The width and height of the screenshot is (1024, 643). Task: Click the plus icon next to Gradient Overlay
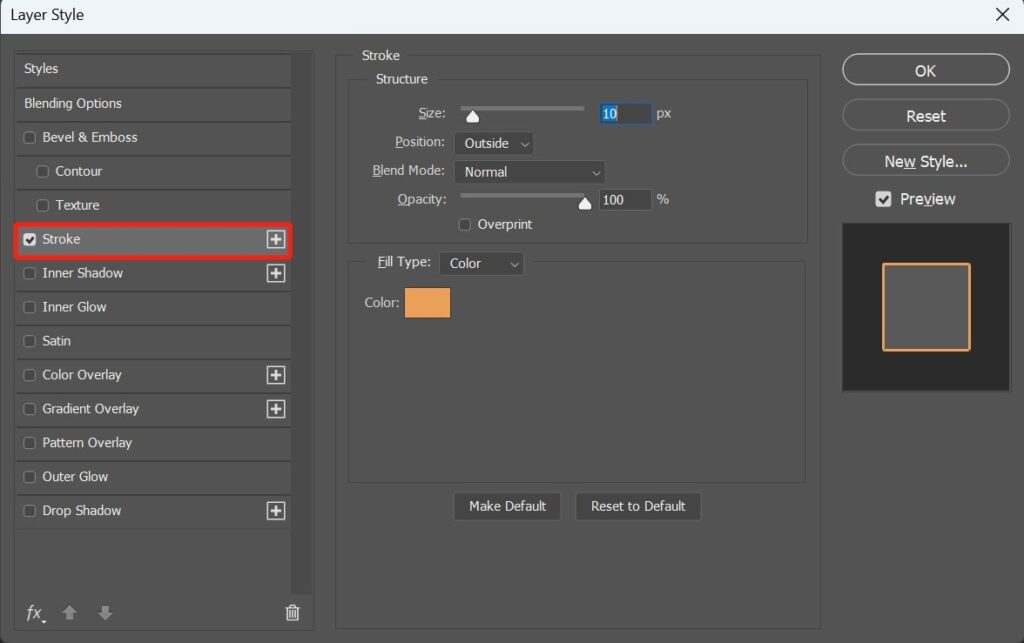[277, 409]
